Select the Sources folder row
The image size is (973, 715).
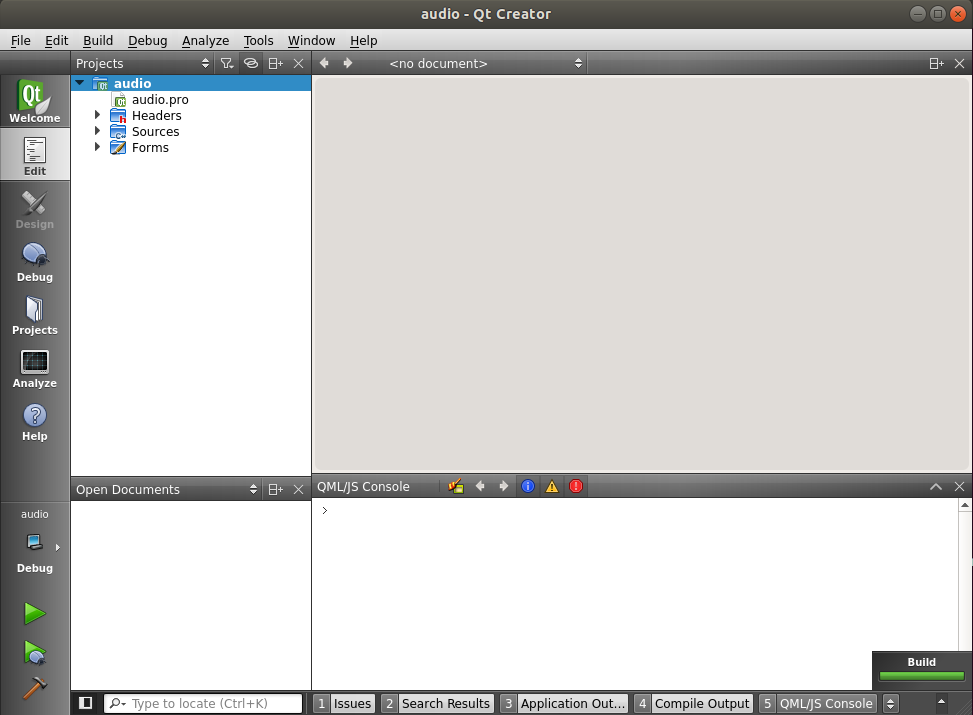click(x=191, y=132)
